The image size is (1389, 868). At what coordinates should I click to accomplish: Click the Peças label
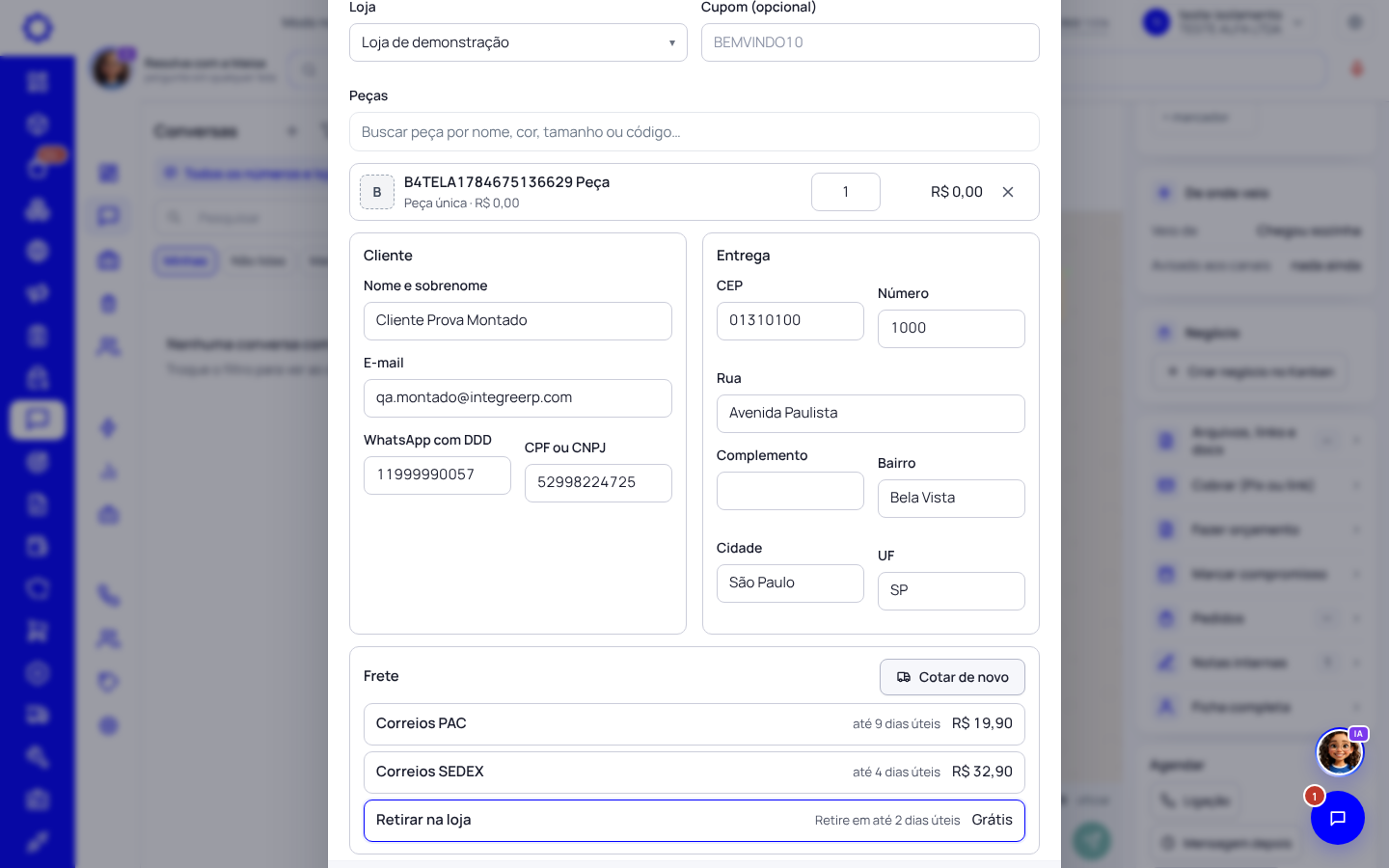click(368, 95)
